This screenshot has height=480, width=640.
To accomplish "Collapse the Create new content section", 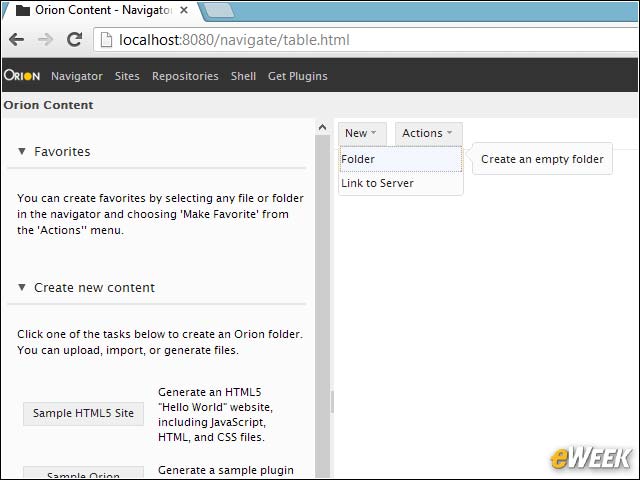I will coord(22,287).
